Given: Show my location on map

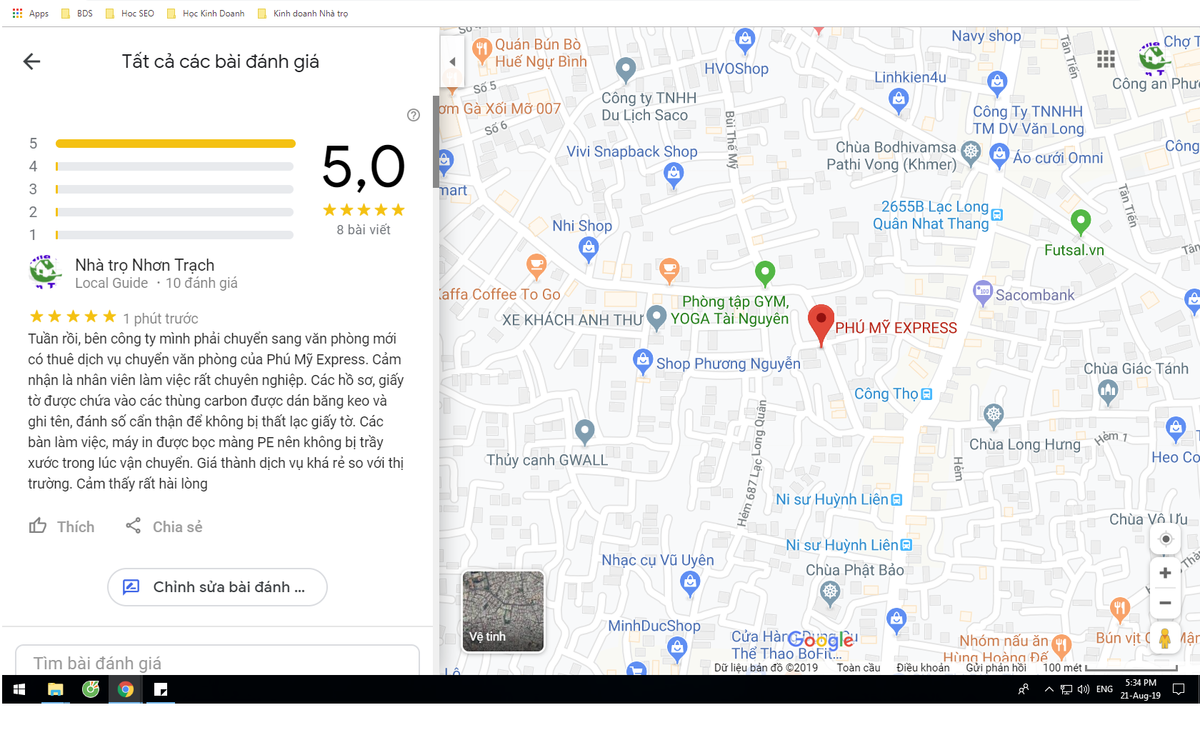Looking at the screenshot, I should 1165,539.
